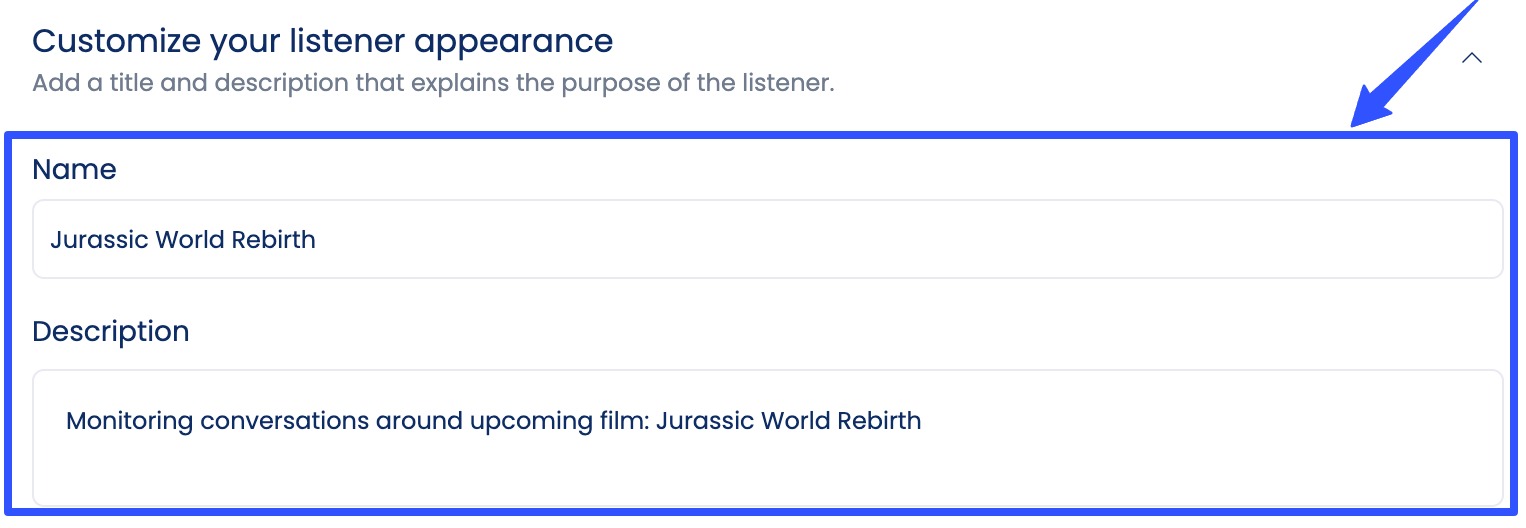The width and height of the screenshot is (1526, 528).
Task: Click the word "conversations" in the description
Action: (284, 420)
